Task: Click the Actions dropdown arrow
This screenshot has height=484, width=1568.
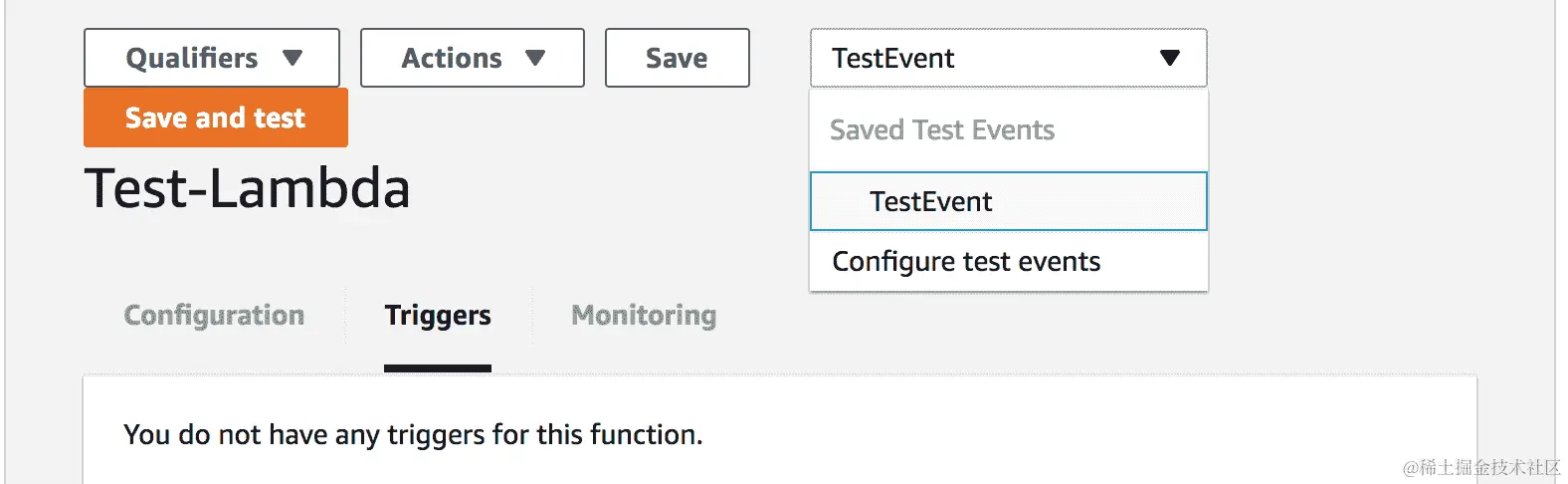Action: point(535,58)
